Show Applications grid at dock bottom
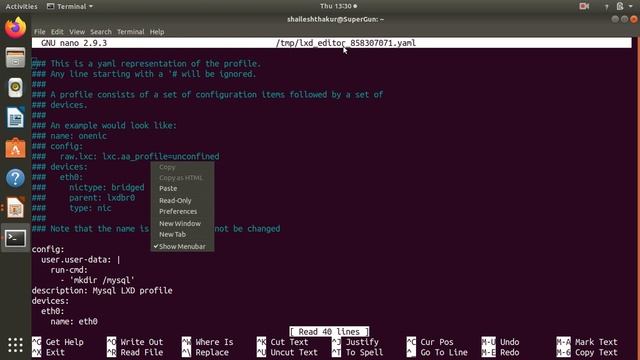 16,345
